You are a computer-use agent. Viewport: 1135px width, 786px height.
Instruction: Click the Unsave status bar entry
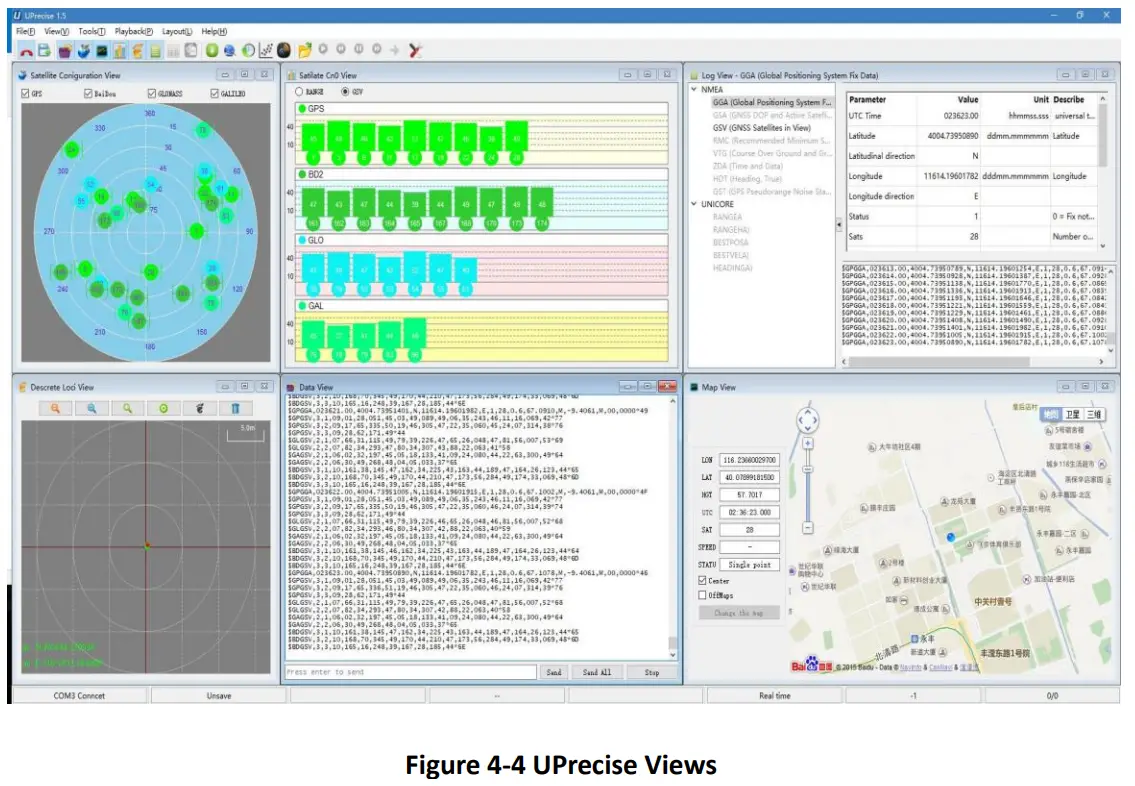point(219,696)
